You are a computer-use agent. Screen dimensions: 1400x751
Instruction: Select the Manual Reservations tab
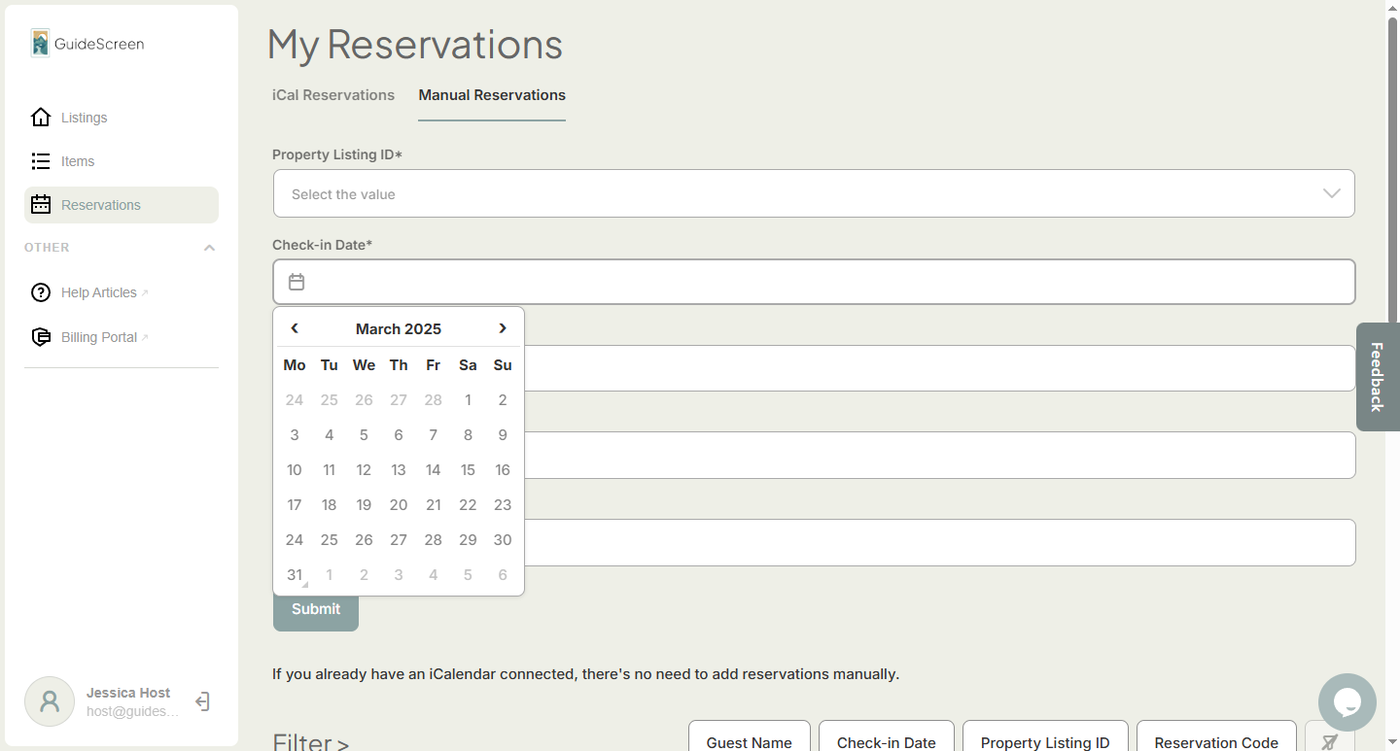coord(492,95)
